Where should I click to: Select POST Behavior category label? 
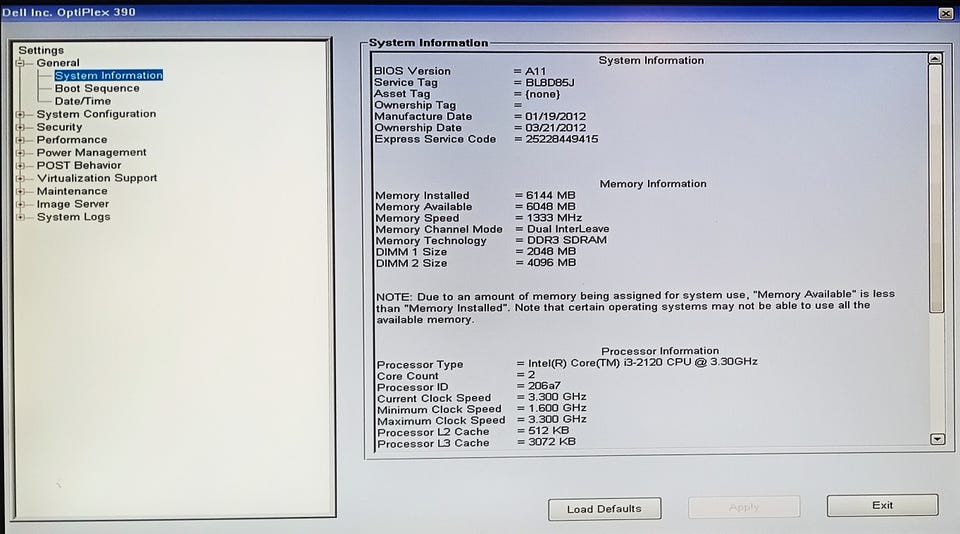[78, 165]
